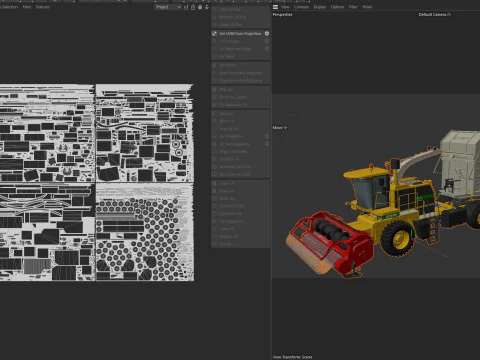Click the upper-right UV tile
480x360 pixels.
click(x=145, y=133)
